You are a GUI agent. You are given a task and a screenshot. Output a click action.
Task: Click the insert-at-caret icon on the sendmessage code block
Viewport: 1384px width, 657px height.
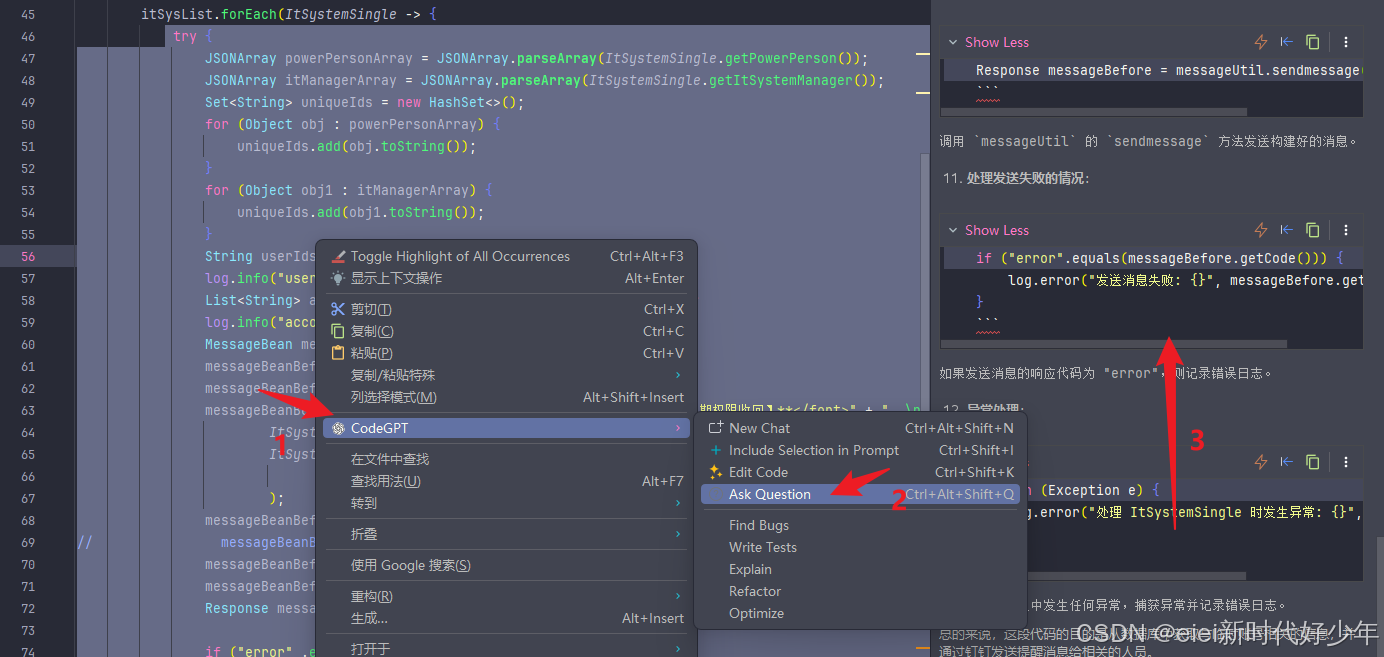[1287, 42]
